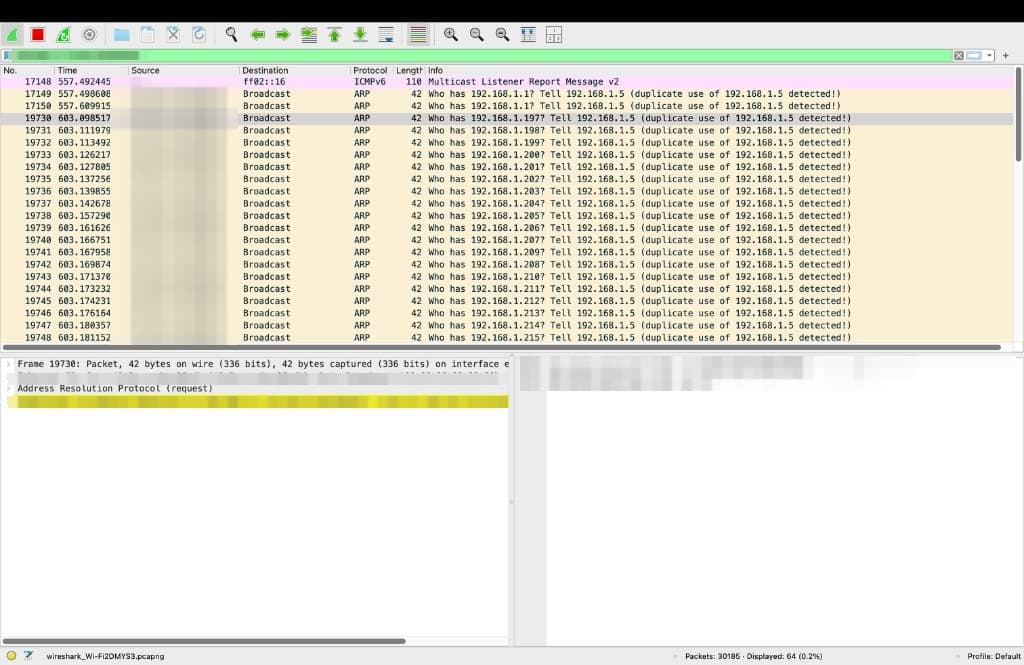Go forward in packet history

(x=283, y=35)
